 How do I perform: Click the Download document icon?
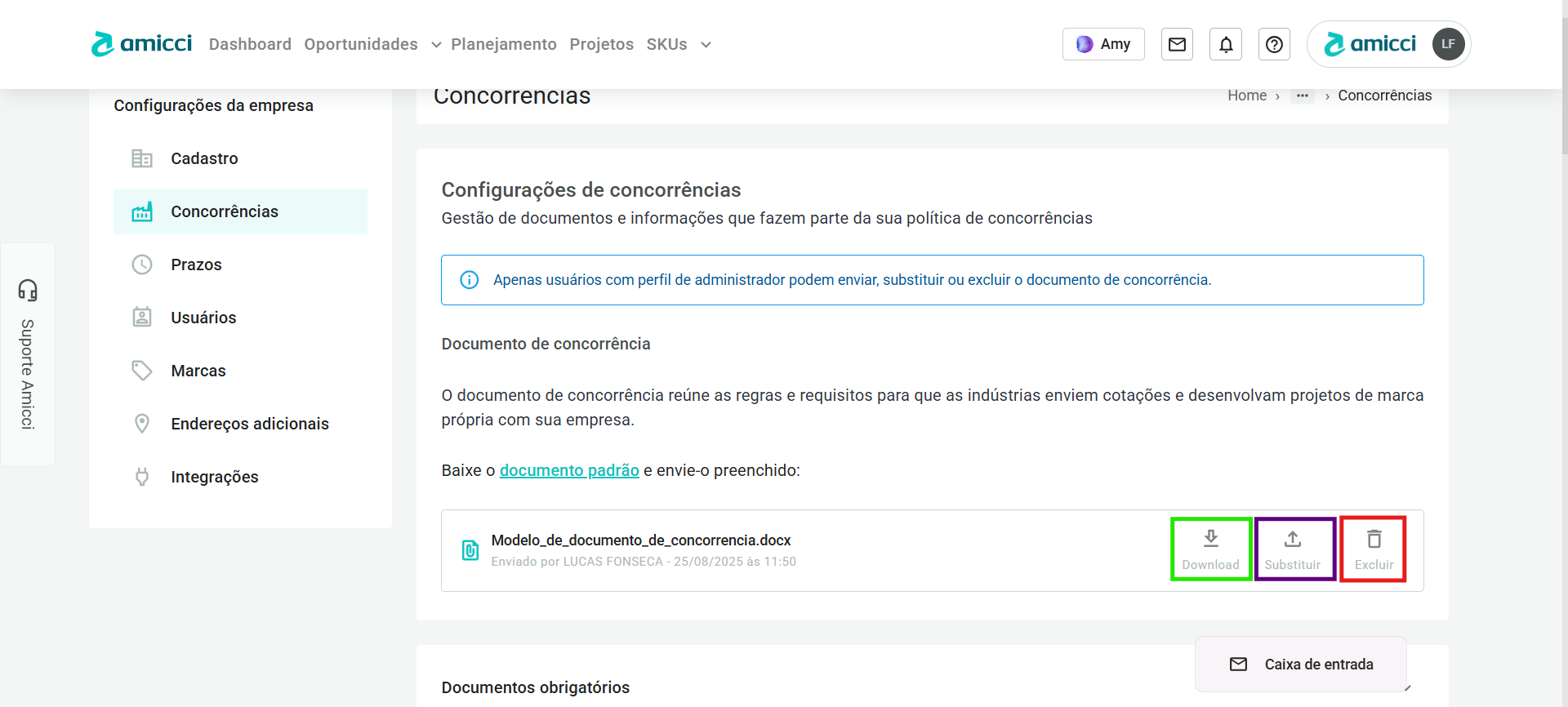click(1210, 540)
